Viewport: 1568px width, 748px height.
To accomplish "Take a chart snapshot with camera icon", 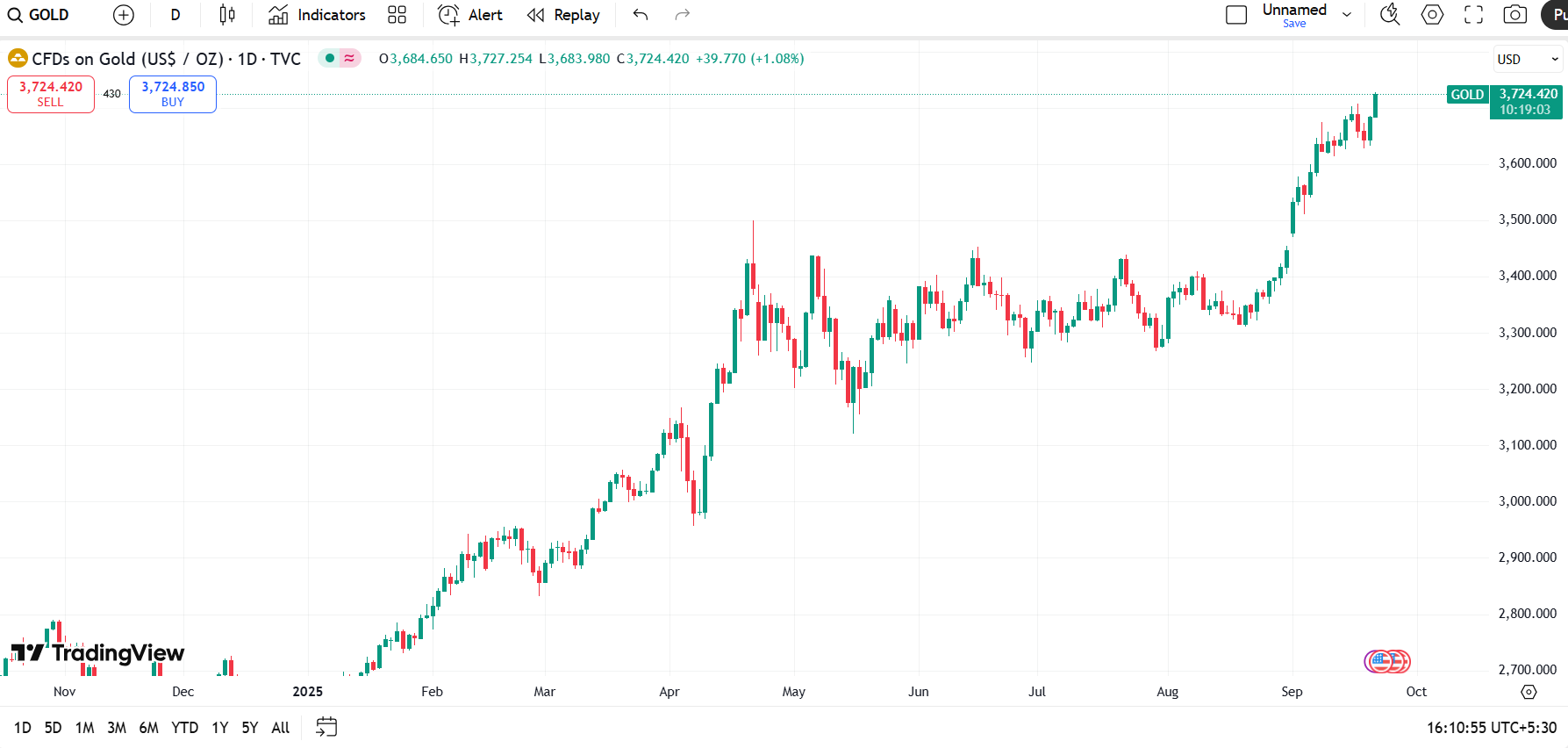I will coord(1514,15).
